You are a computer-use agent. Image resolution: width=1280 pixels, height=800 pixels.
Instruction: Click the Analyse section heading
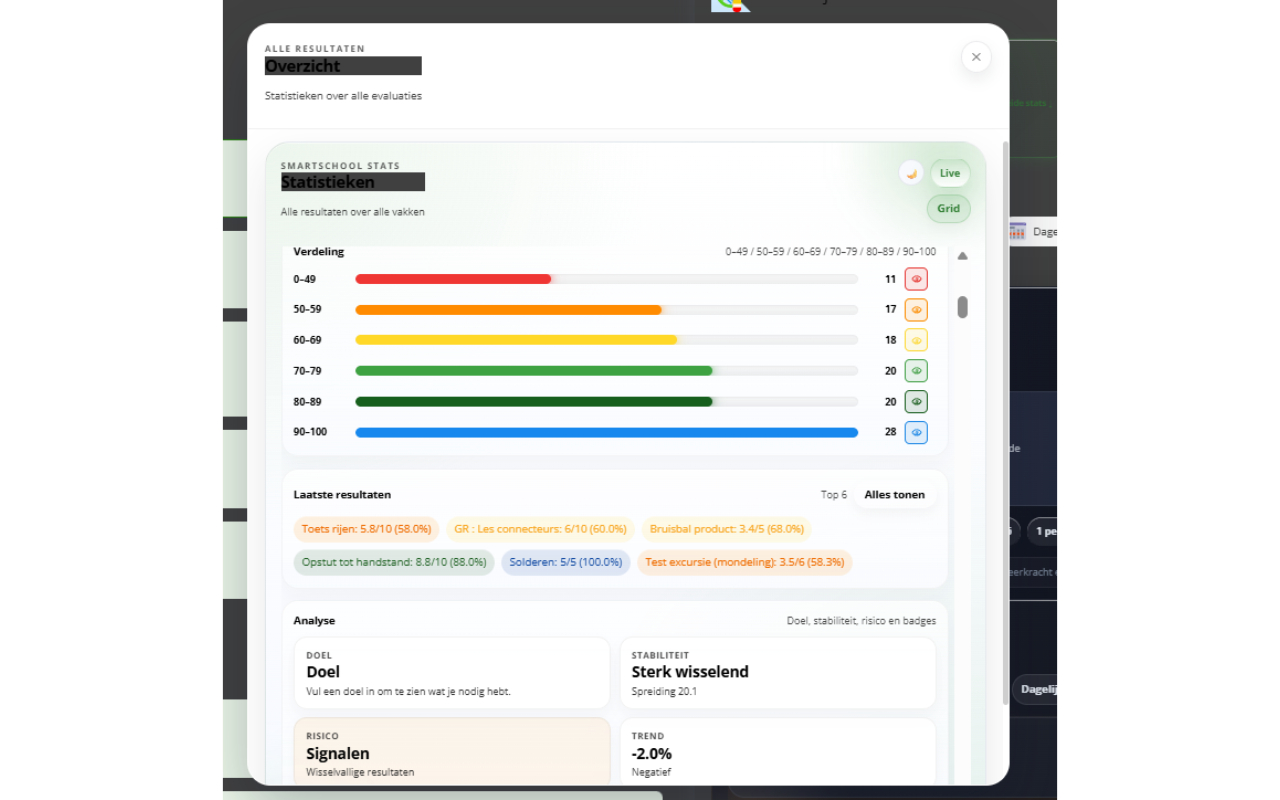[x=314, y=621]
